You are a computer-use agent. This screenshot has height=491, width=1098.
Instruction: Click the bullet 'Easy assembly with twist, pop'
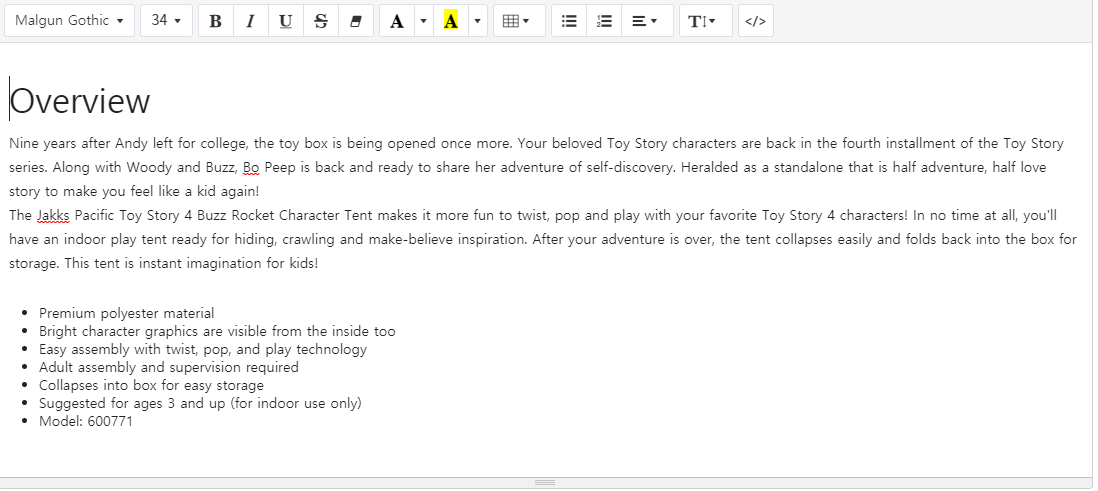[203, 349]
